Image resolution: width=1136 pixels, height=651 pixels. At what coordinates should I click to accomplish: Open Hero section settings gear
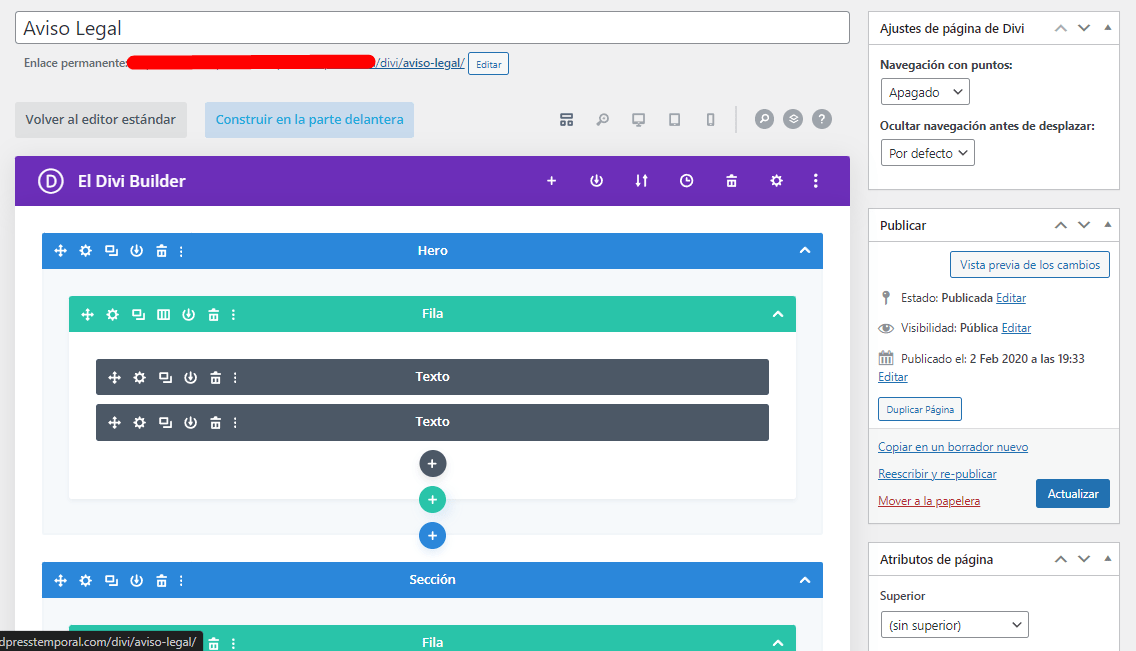(85, 251)
